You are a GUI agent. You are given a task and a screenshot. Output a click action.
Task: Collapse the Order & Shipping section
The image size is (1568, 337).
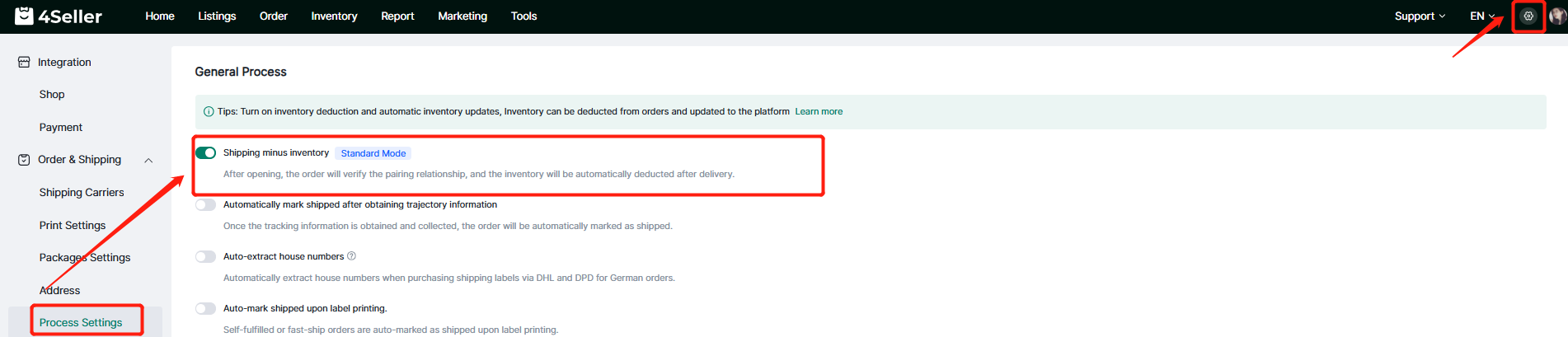[148, 161]
